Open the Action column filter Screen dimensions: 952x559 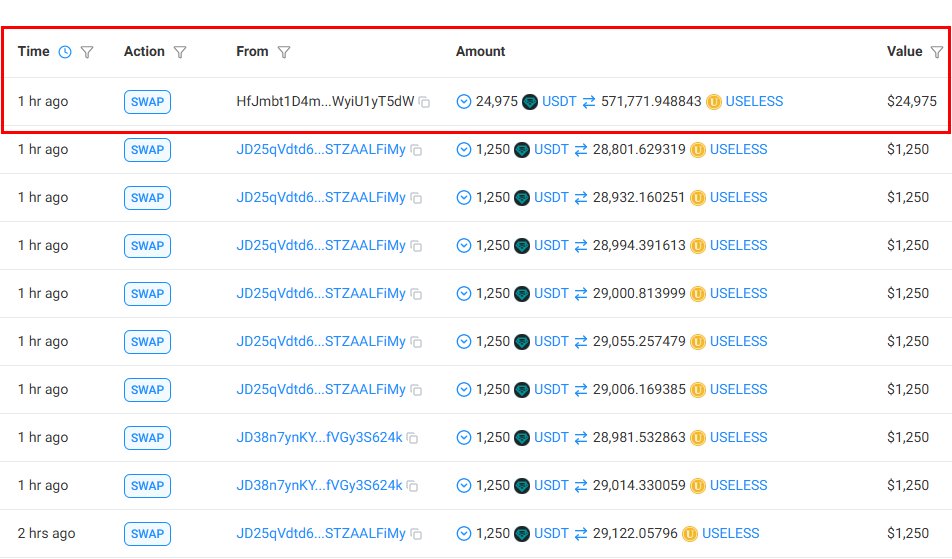[x=180, y=52]
